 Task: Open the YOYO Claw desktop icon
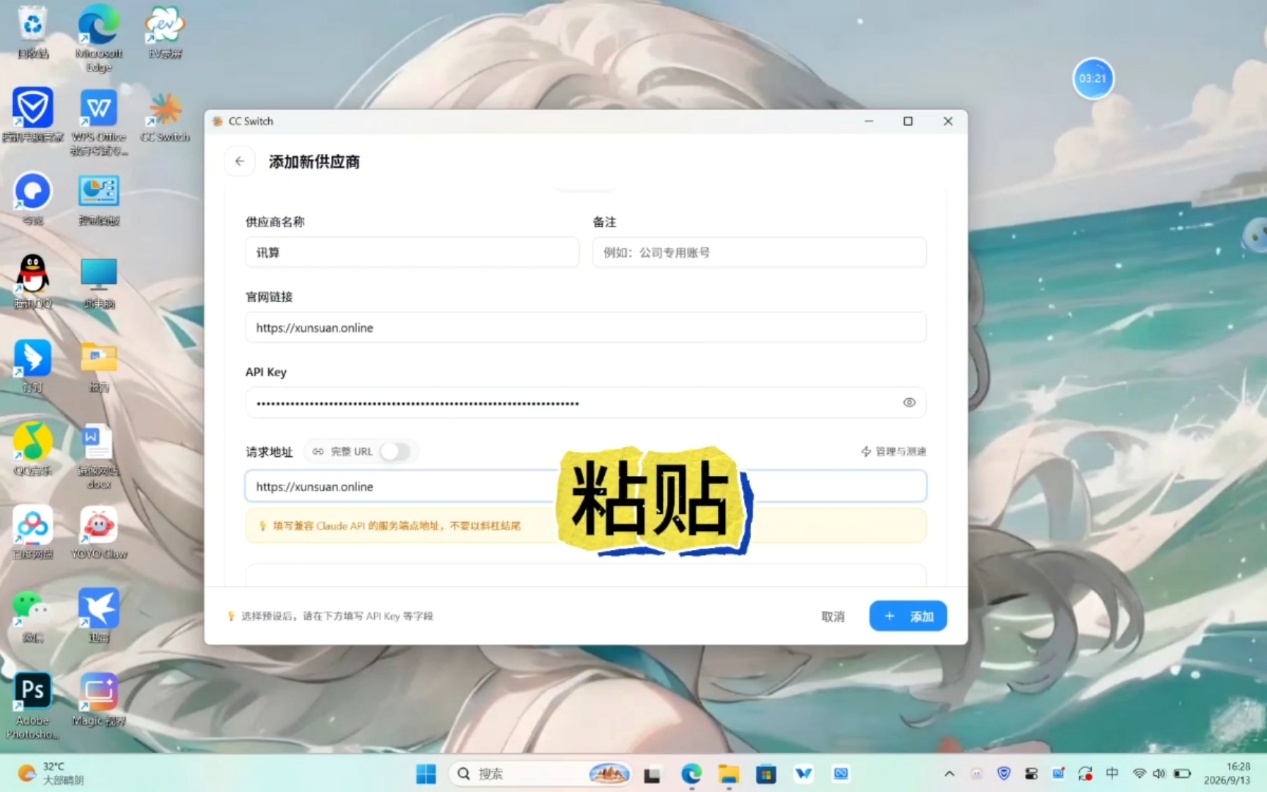98,532
